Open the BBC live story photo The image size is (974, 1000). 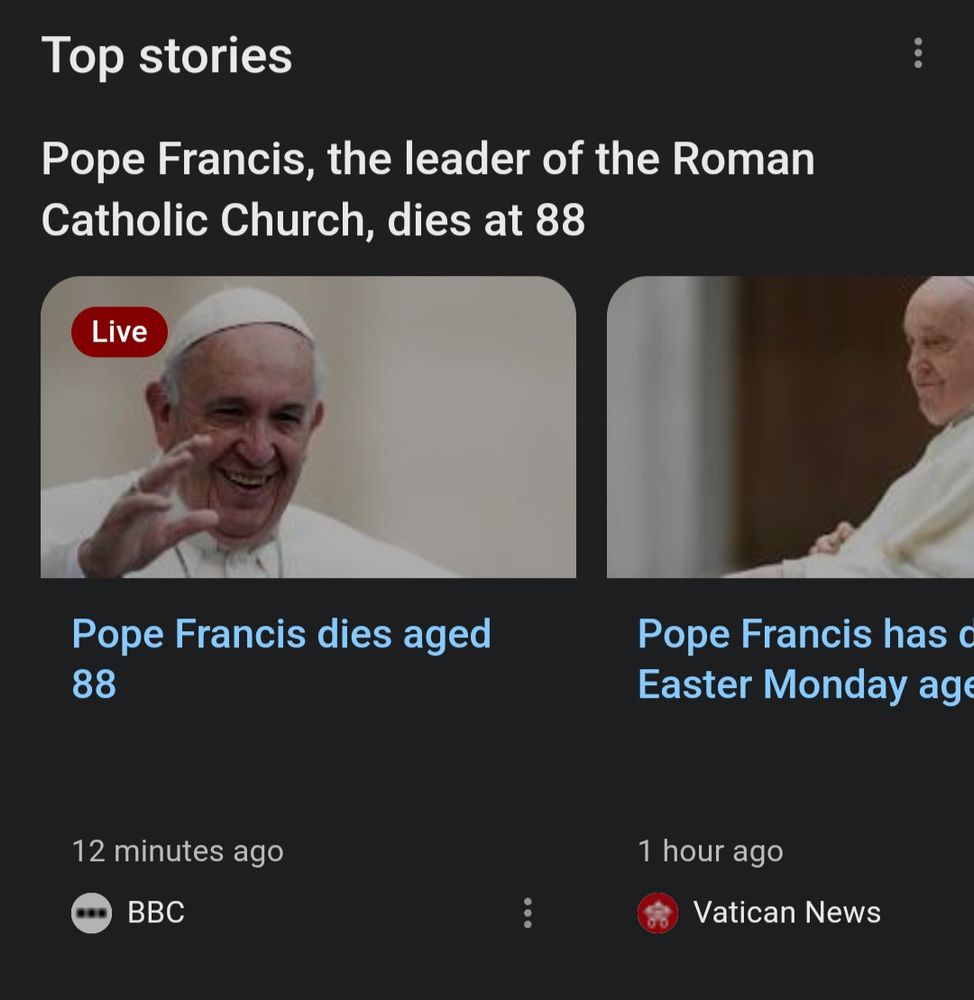point(308,427)
